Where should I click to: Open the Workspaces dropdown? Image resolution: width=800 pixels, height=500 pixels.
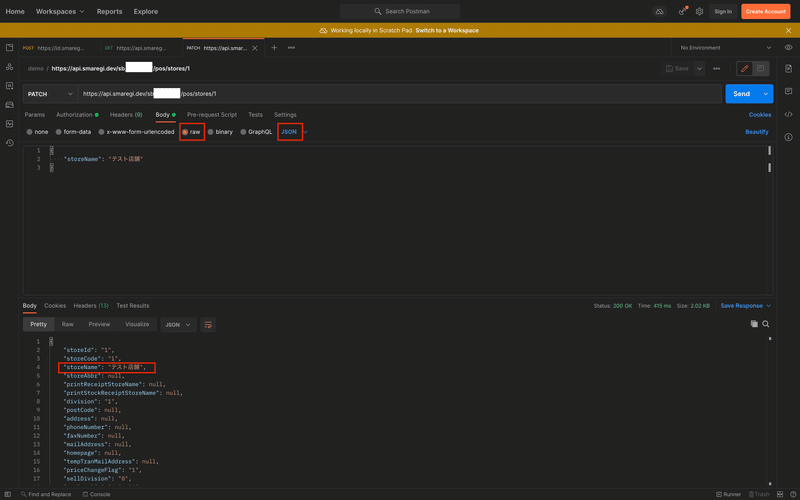pyautogui.click(x=60, y=11)
